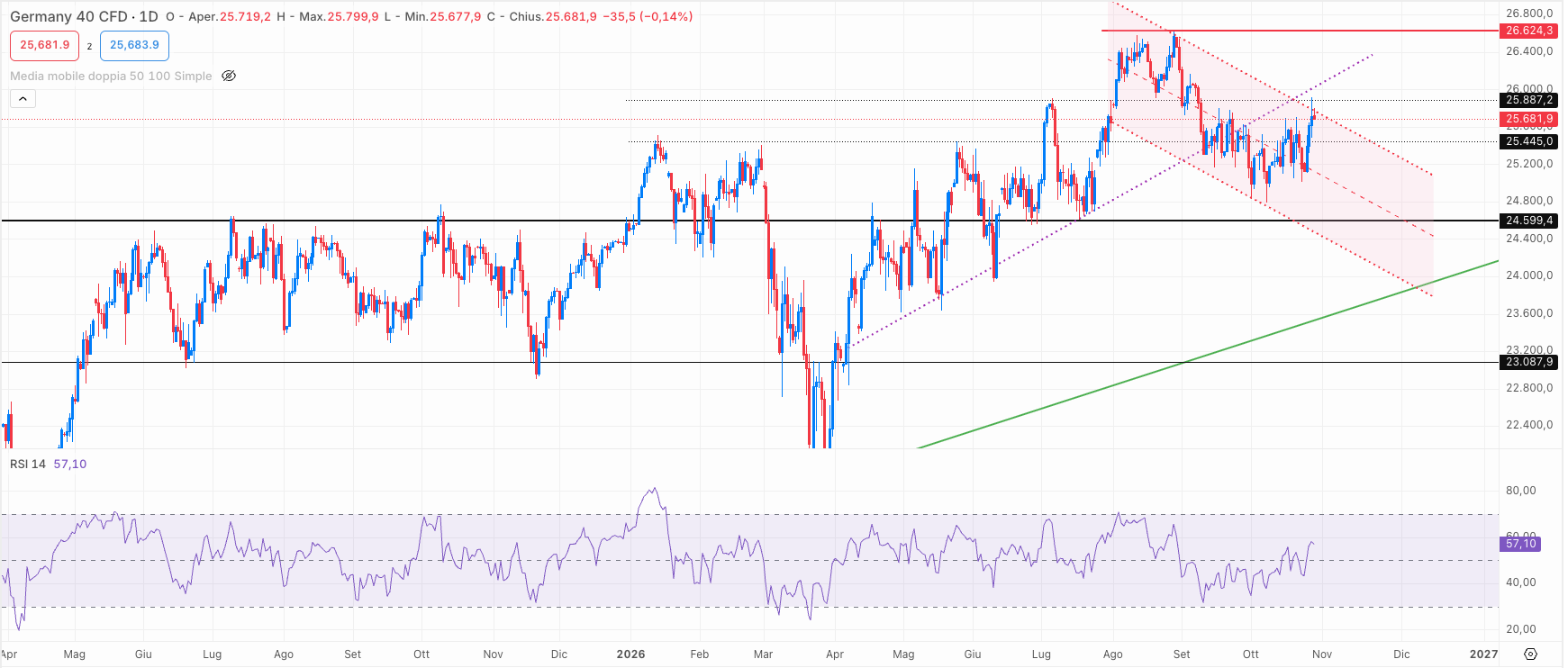Click the red 26.624,3 price level label
The width and height of the screenshot is (1568, 668).
[1528, 31]
